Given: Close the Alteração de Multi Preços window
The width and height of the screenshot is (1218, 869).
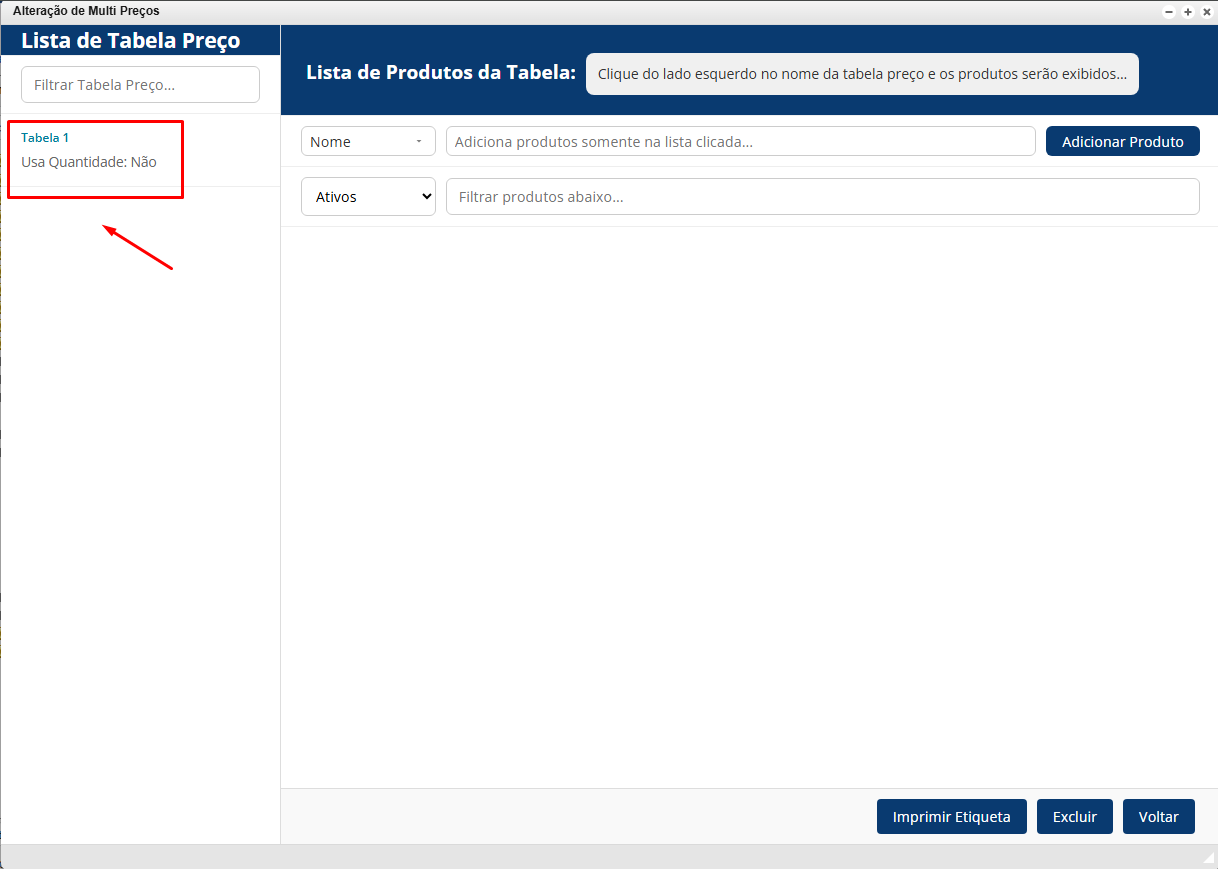Looking at the screenshot, I should (x=1207, y=12).
